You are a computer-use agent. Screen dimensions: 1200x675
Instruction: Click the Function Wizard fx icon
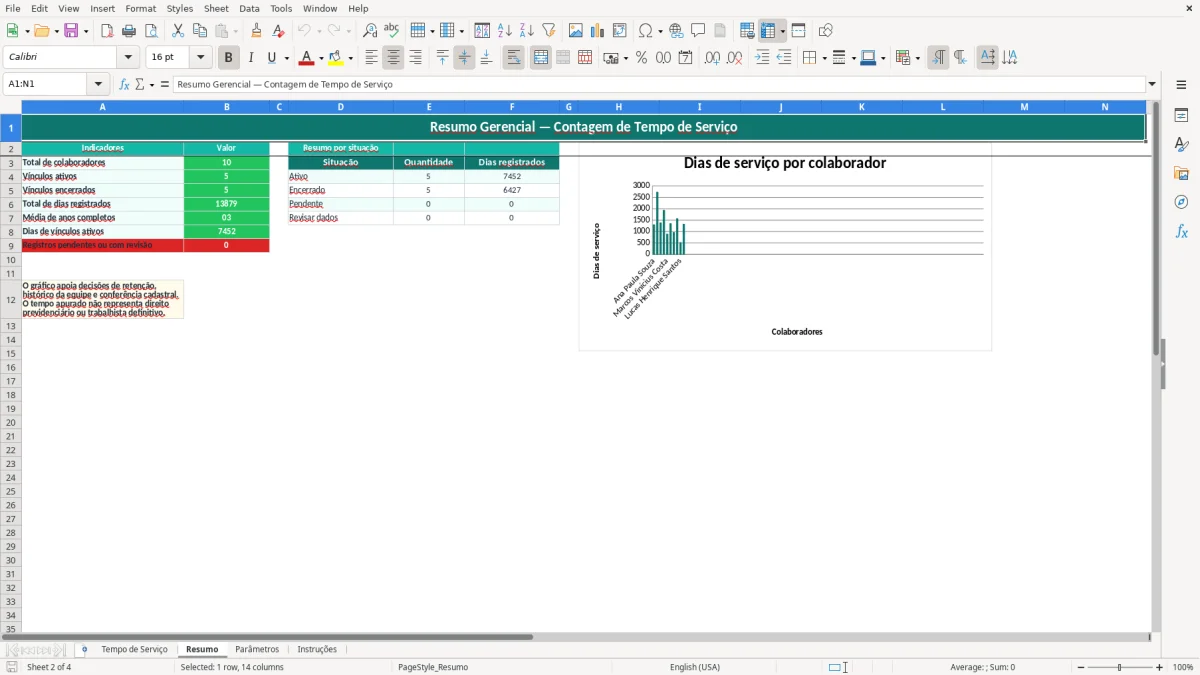pyautogui.click(x=124, y=85)
